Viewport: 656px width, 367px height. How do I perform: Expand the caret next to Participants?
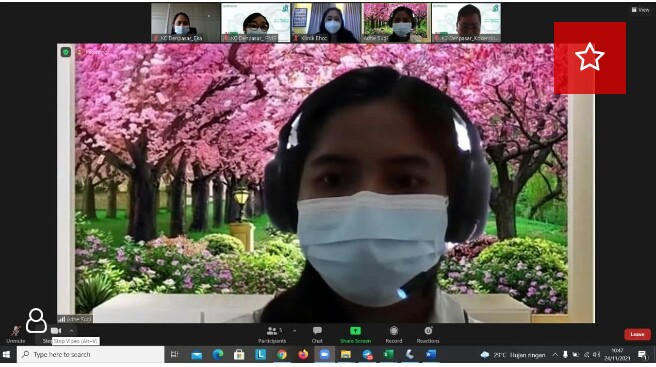295,331
